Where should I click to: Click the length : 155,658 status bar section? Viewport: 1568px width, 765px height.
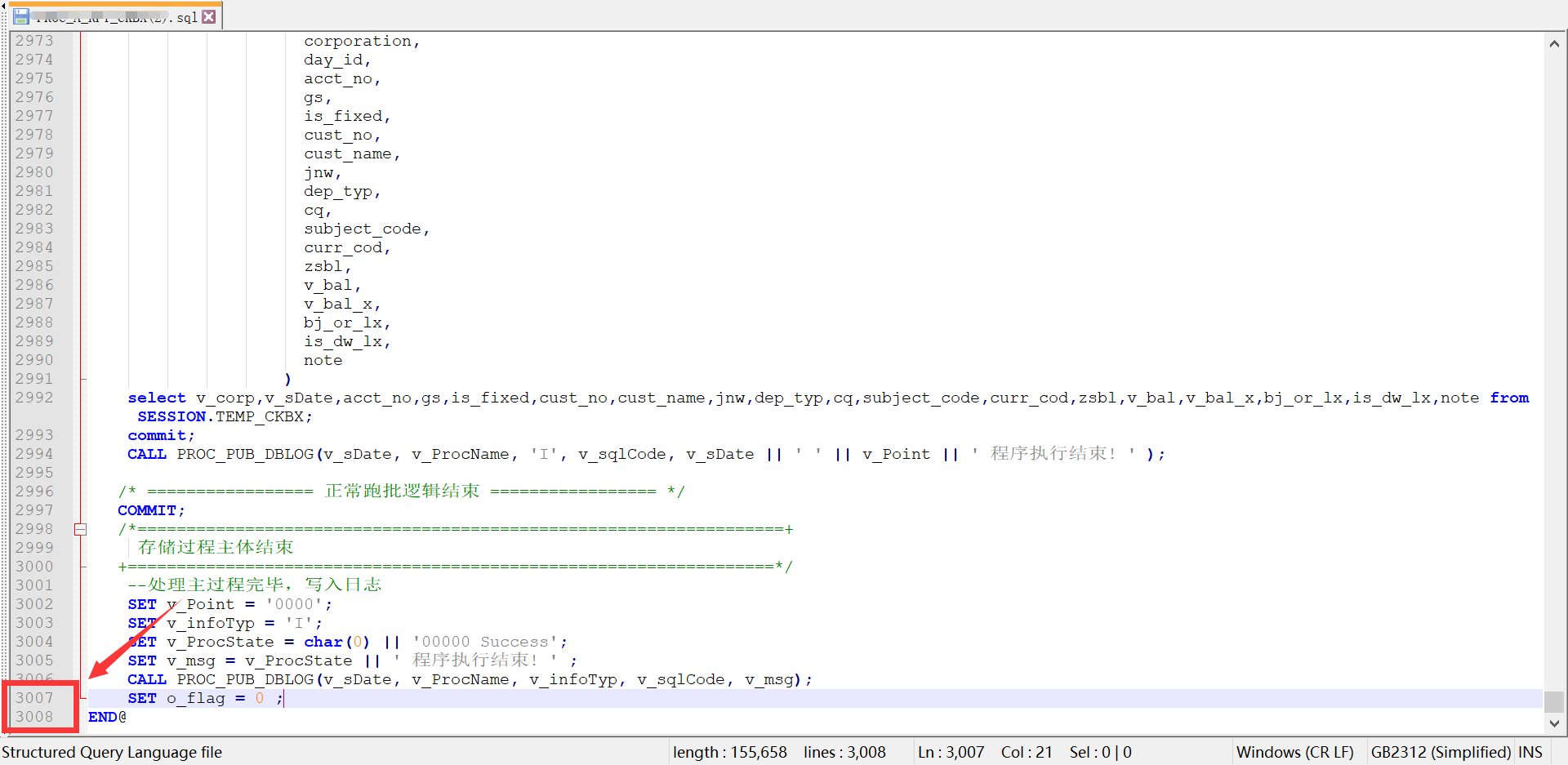[x=729, y=752]
